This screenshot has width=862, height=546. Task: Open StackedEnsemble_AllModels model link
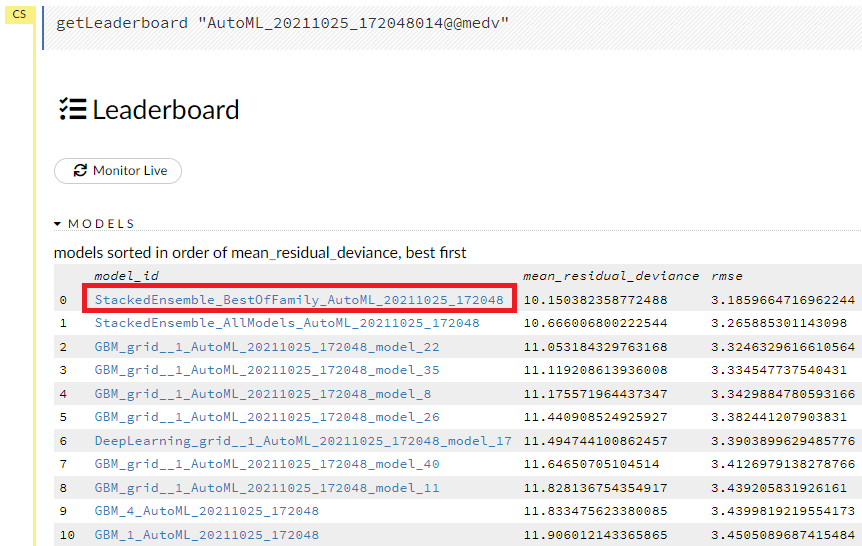click(286, 323)
